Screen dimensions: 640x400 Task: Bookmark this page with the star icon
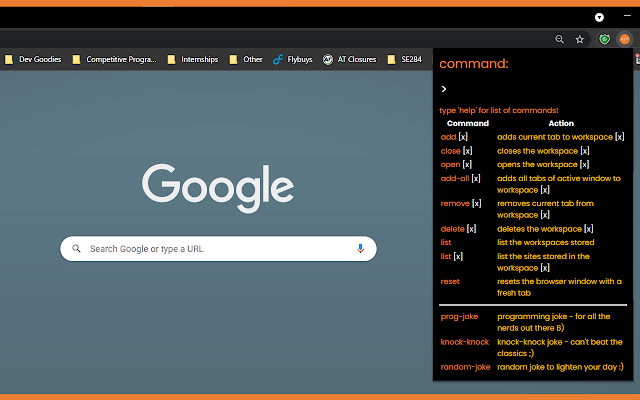click(580, 39)
